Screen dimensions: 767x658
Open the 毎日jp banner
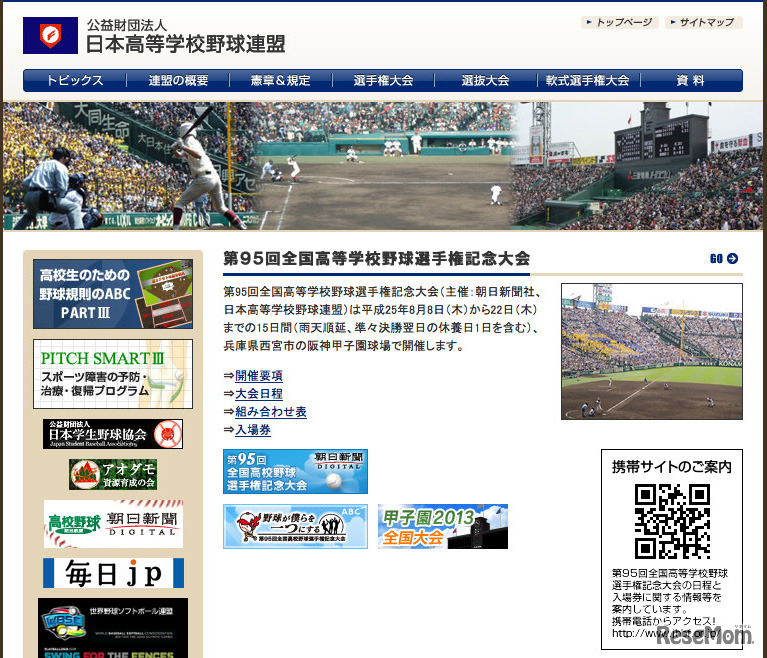click(113, 573)
